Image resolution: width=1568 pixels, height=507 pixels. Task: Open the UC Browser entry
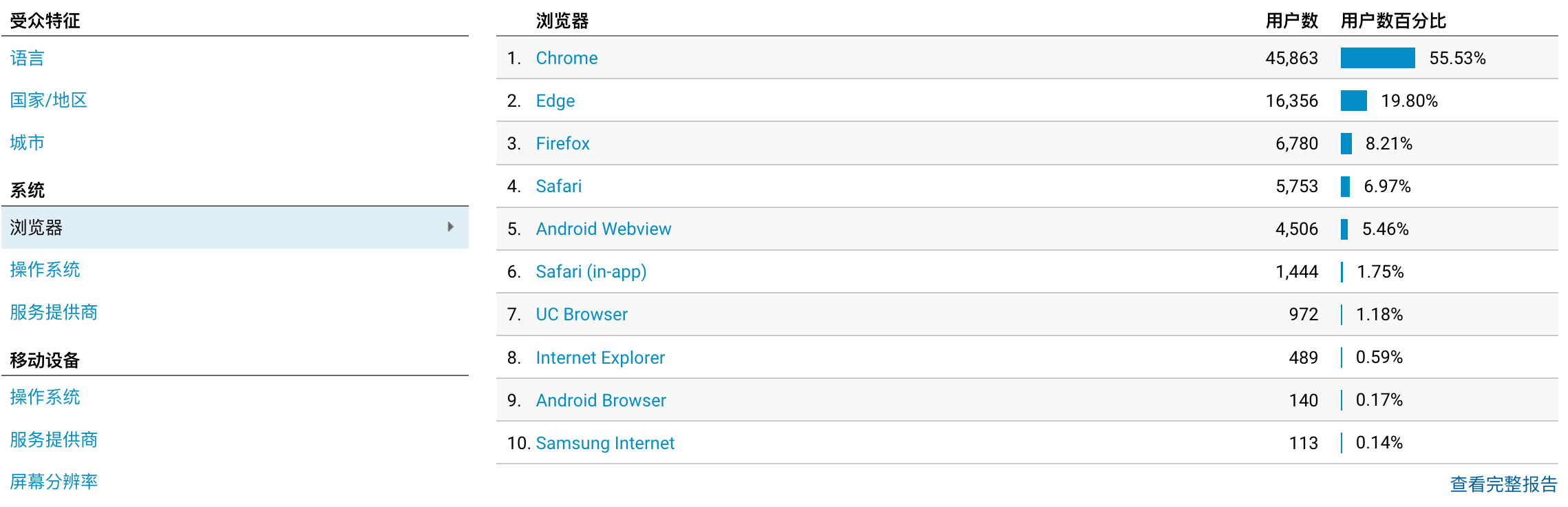point(581,314)
